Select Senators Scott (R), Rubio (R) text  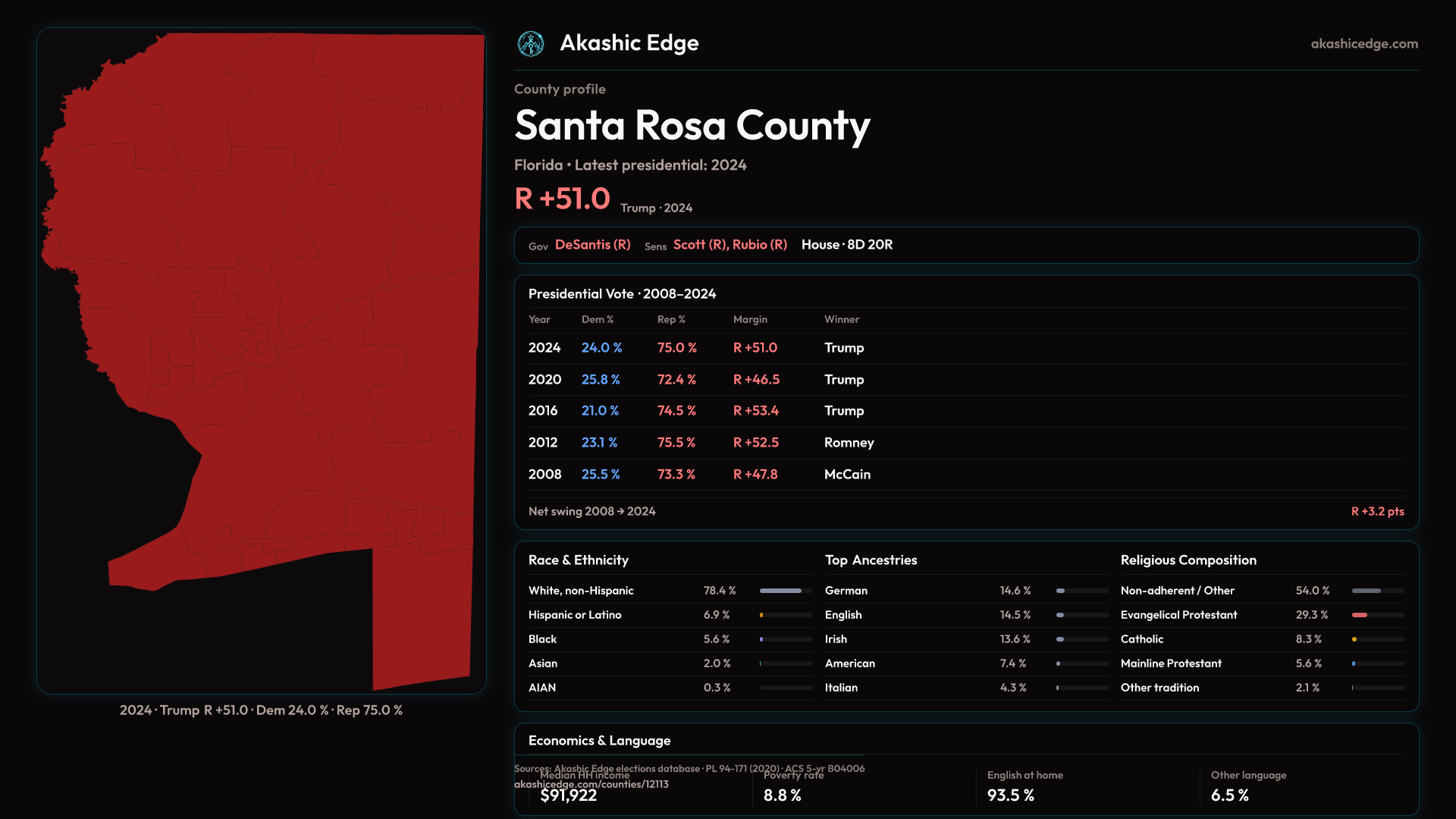[x=730, y=245]
